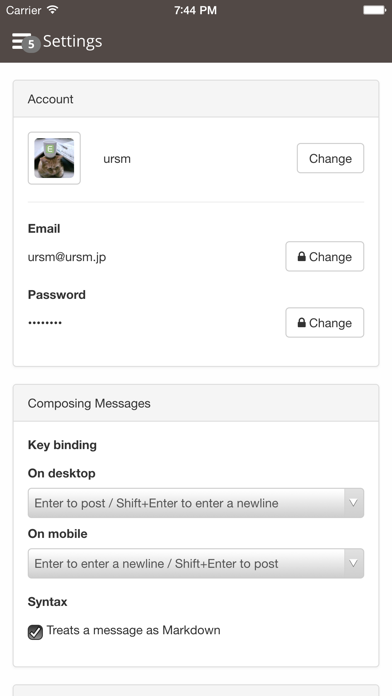Tap the Wi-Fi status icon
Image resolution: width=392 pixels, height=696 pixels.
coord(53,10)
